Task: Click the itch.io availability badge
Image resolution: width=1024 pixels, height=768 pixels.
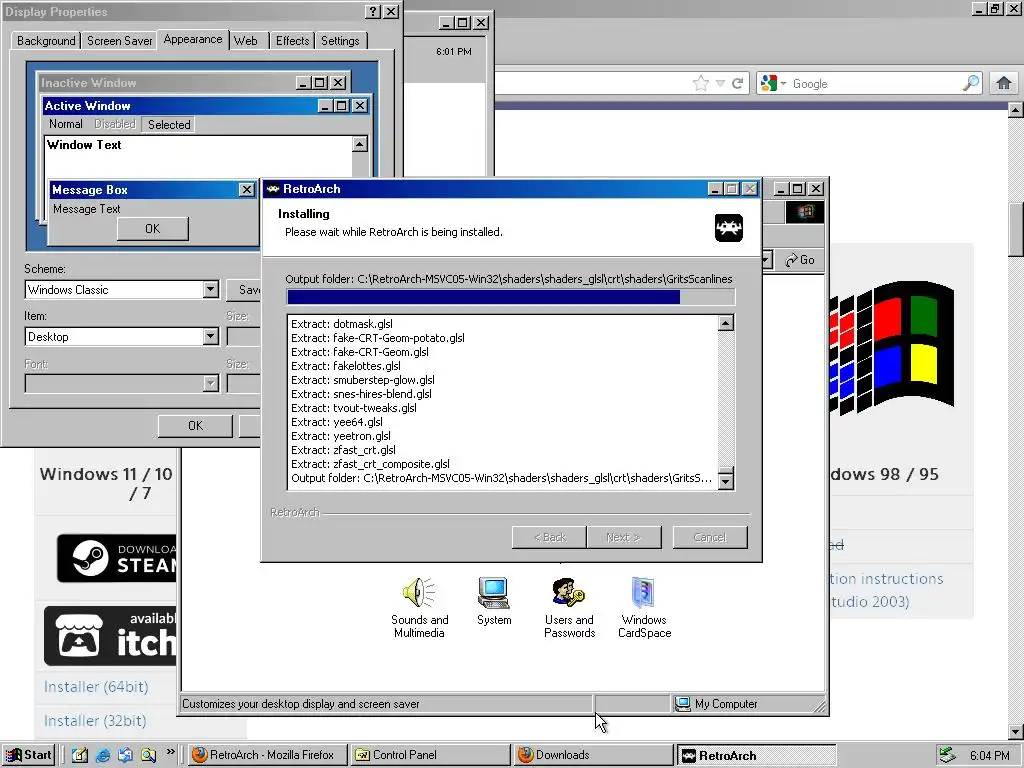Action: (110, 636)
